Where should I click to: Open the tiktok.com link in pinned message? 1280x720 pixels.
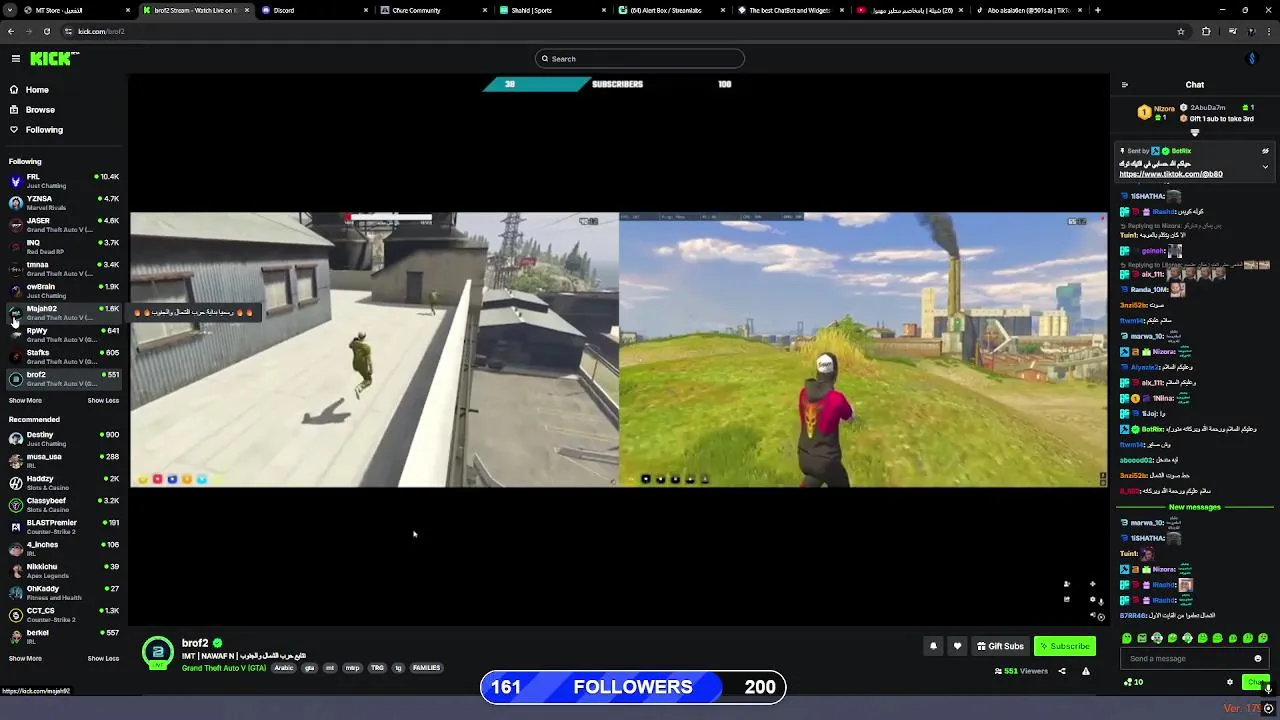[x=1170, y=174]
